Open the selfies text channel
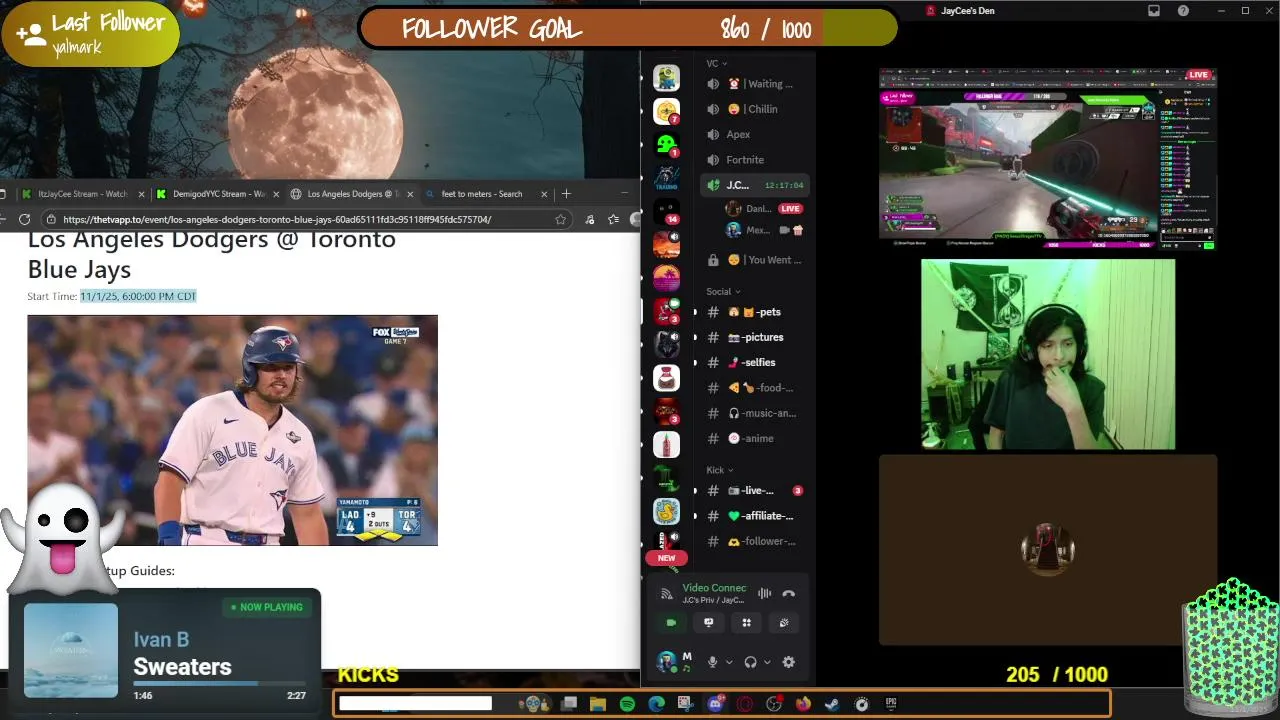Screen dimensions: 1280x720 pyautogui.click(x=757, y=362)
